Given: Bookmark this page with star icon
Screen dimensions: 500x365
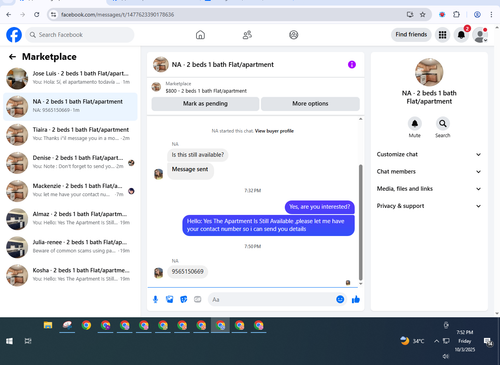Looking at the screenshot, I should [423, 15].
